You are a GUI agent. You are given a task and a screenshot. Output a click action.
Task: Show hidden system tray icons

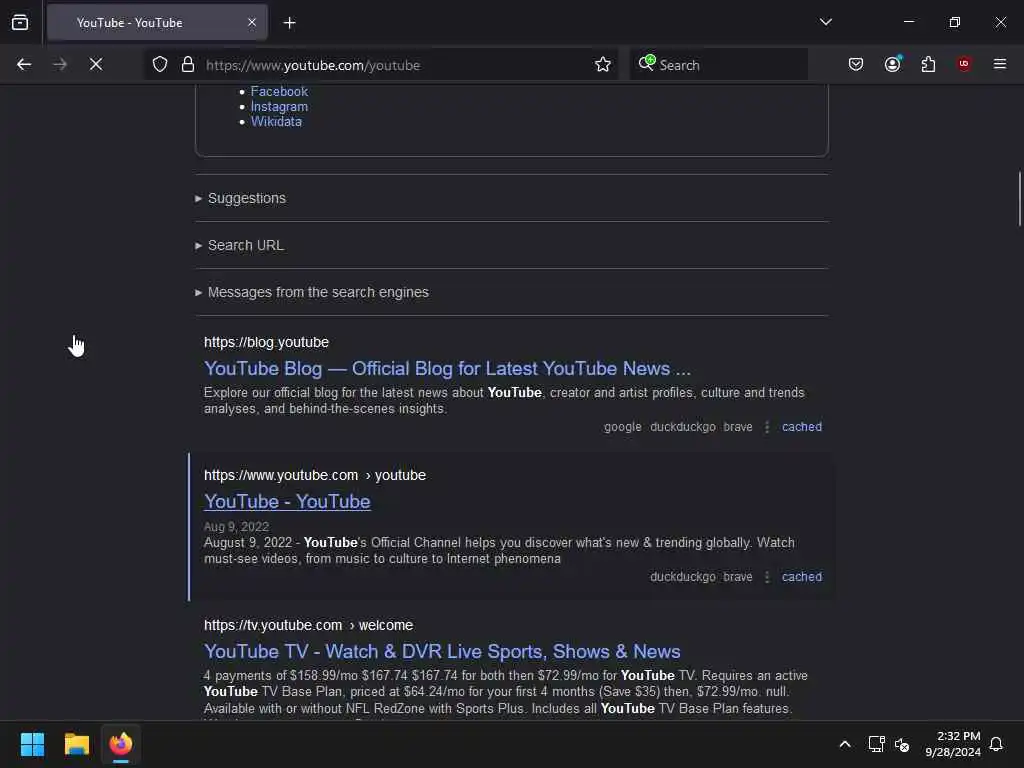coord(844,744)
